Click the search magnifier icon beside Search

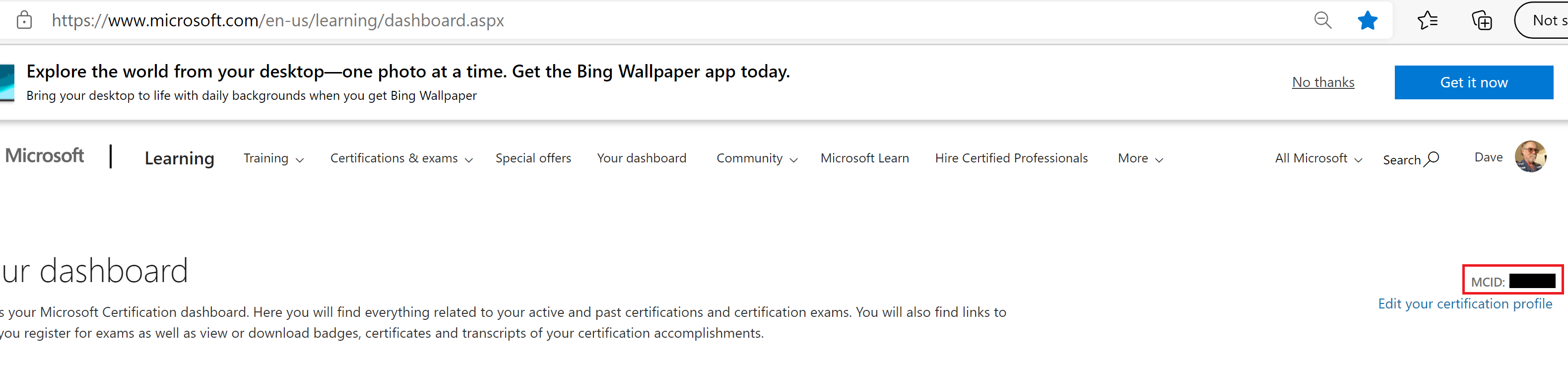(1432, 158)
